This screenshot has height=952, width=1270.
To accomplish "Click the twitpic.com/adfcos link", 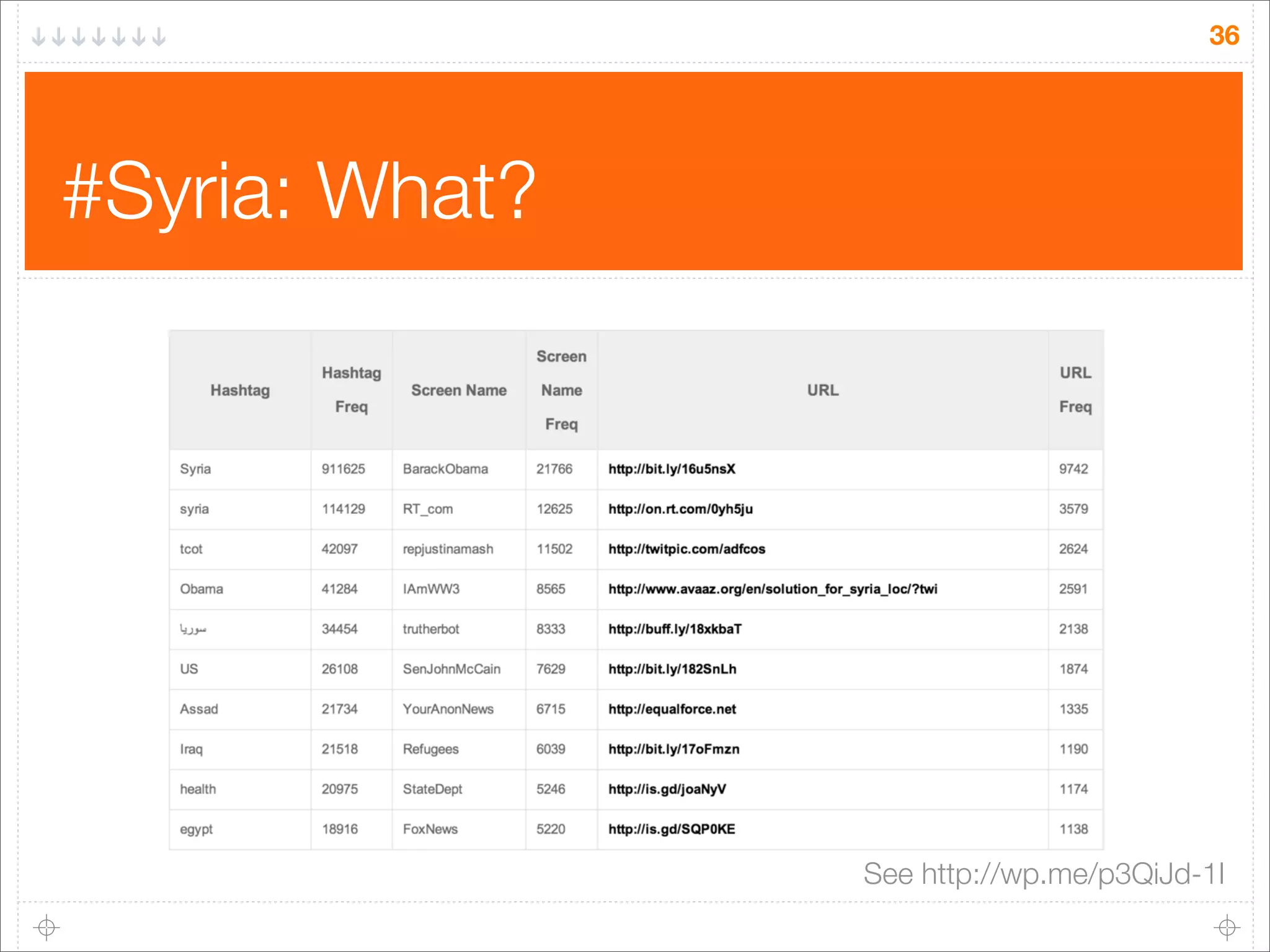I will (x=686, y=549).
